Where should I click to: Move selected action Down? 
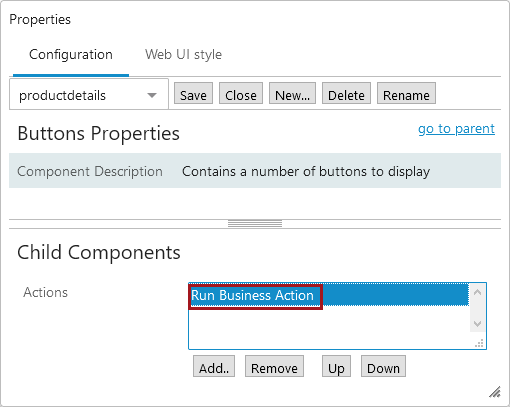(x=383, y=366)
